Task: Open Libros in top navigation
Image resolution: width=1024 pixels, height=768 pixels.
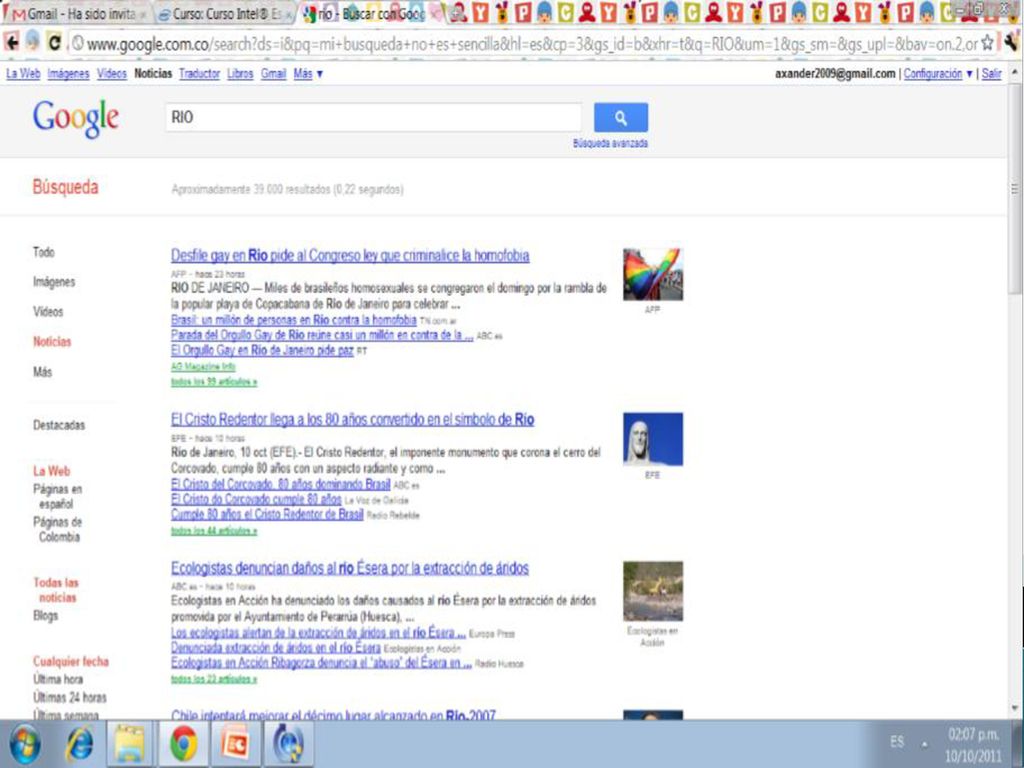Action: click(240, 74)
